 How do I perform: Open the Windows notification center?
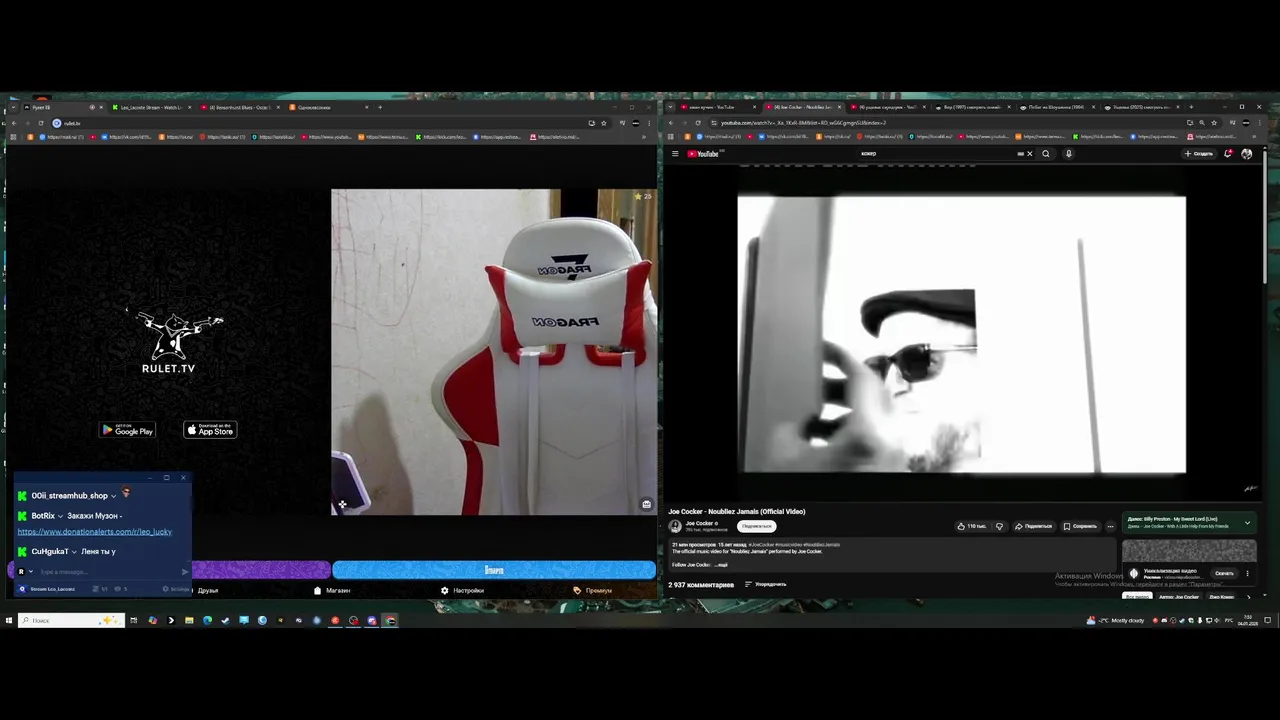pyautogui.click(x=1268, y=620)
